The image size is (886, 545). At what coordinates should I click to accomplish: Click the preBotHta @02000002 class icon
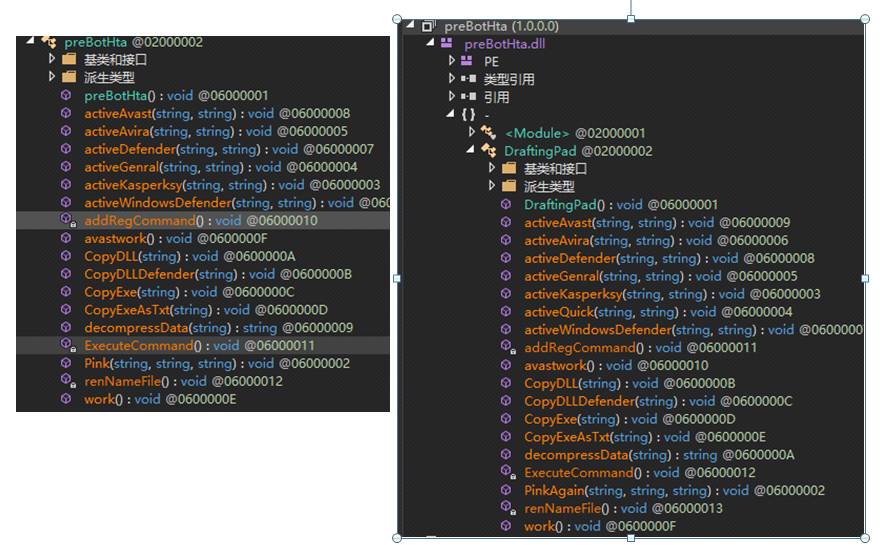click(x=47, y=42)
